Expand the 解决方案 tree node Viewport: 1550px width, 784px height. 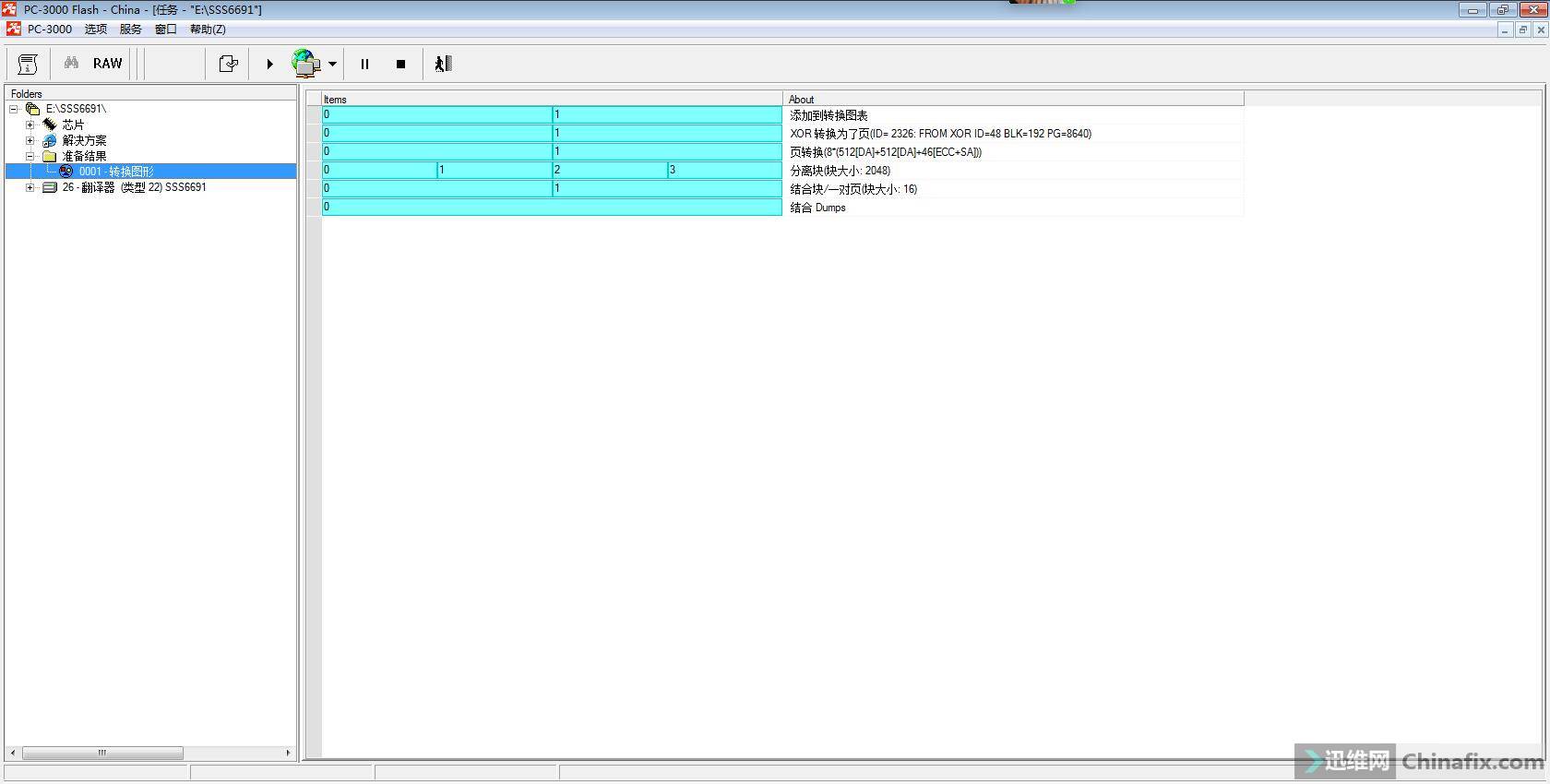click(30, 140)
